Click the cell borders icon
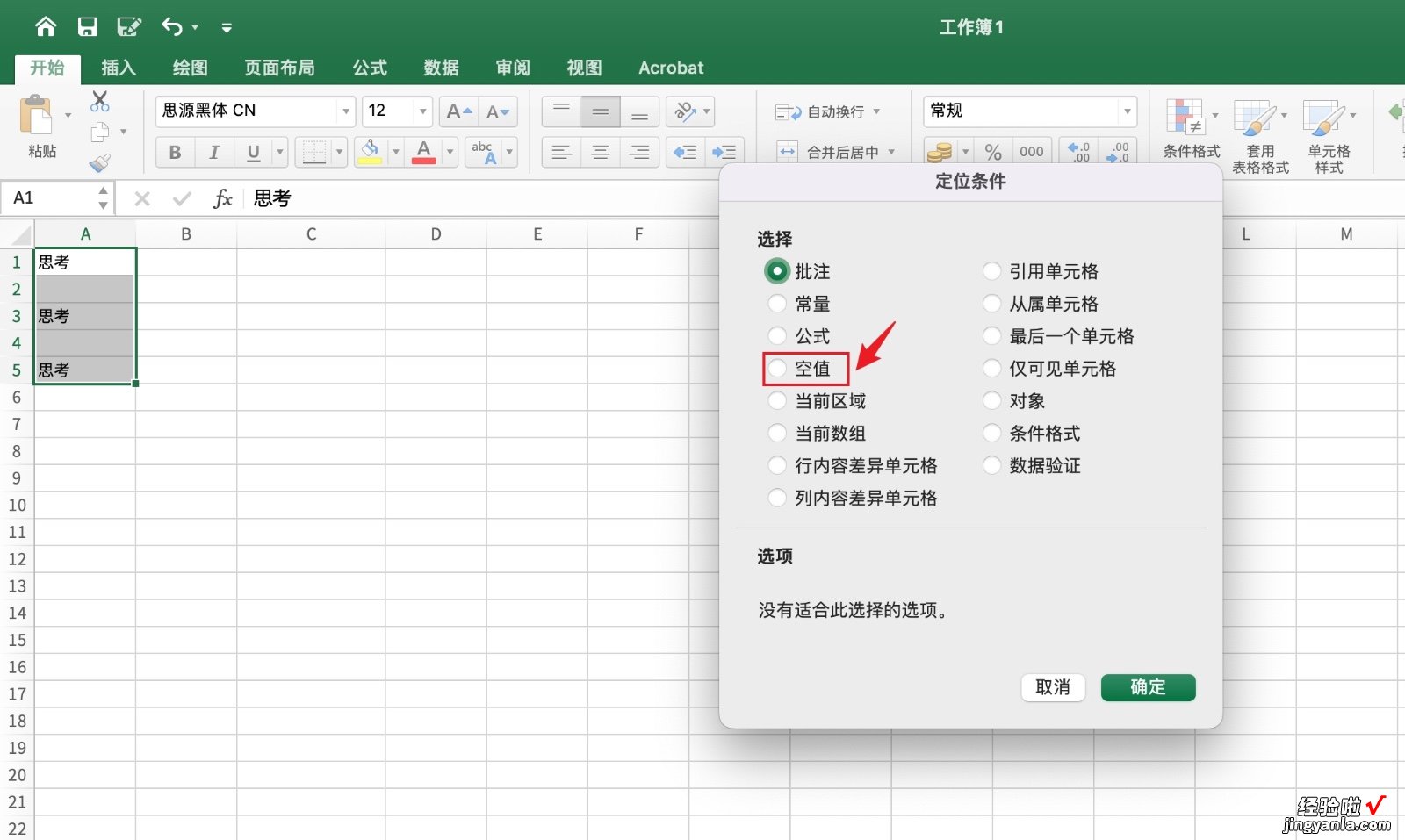Screen dimensions: 1405x840 [313, 153]
